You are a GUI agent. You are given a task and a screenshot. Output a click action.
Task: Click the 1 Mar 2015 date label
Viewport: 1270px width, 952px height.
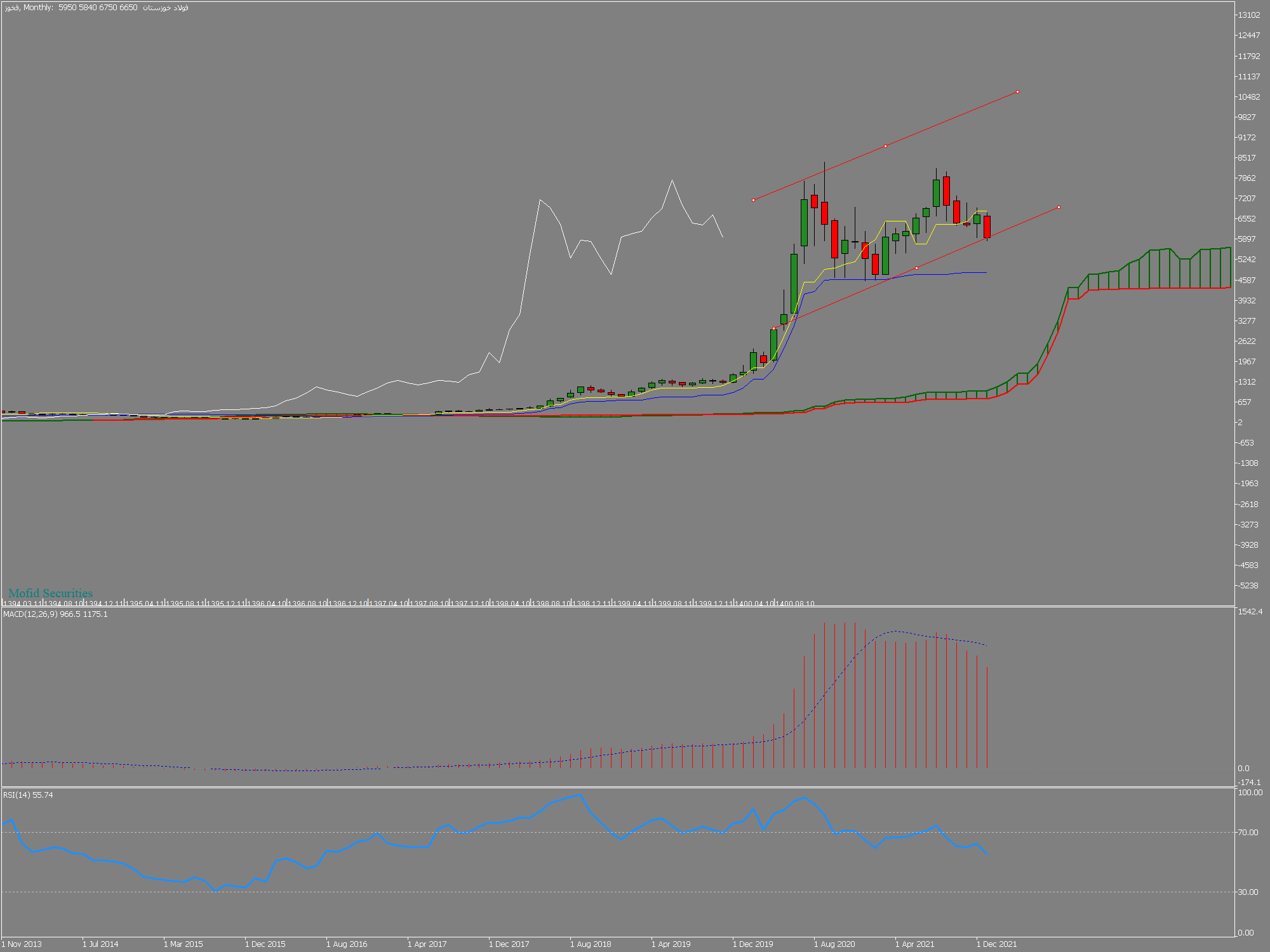point(184,944)
